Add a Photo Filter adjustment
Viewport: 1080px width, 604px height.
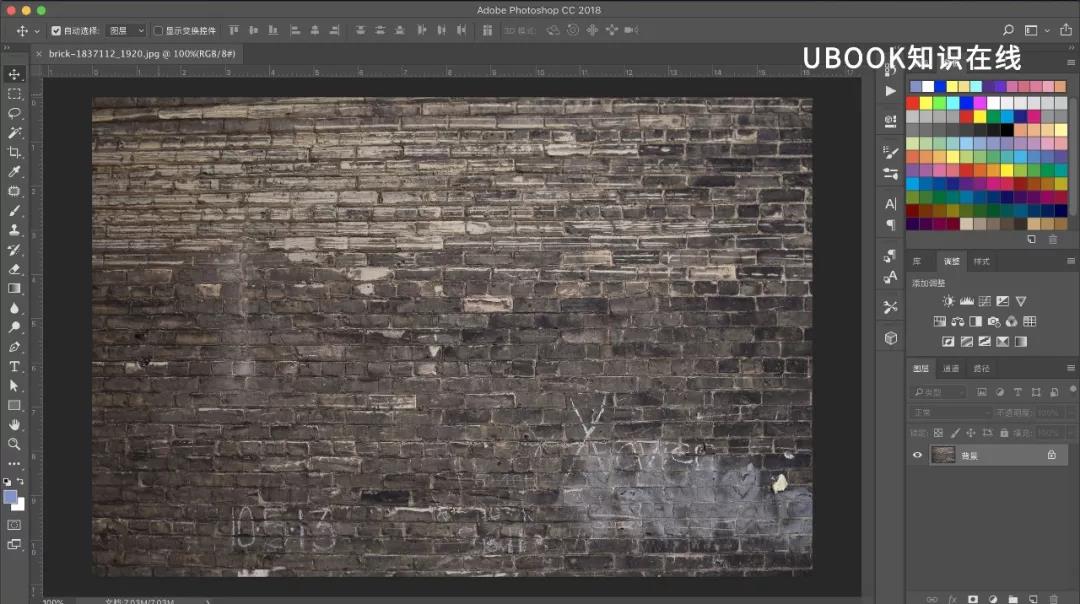[x=993, y=322]
